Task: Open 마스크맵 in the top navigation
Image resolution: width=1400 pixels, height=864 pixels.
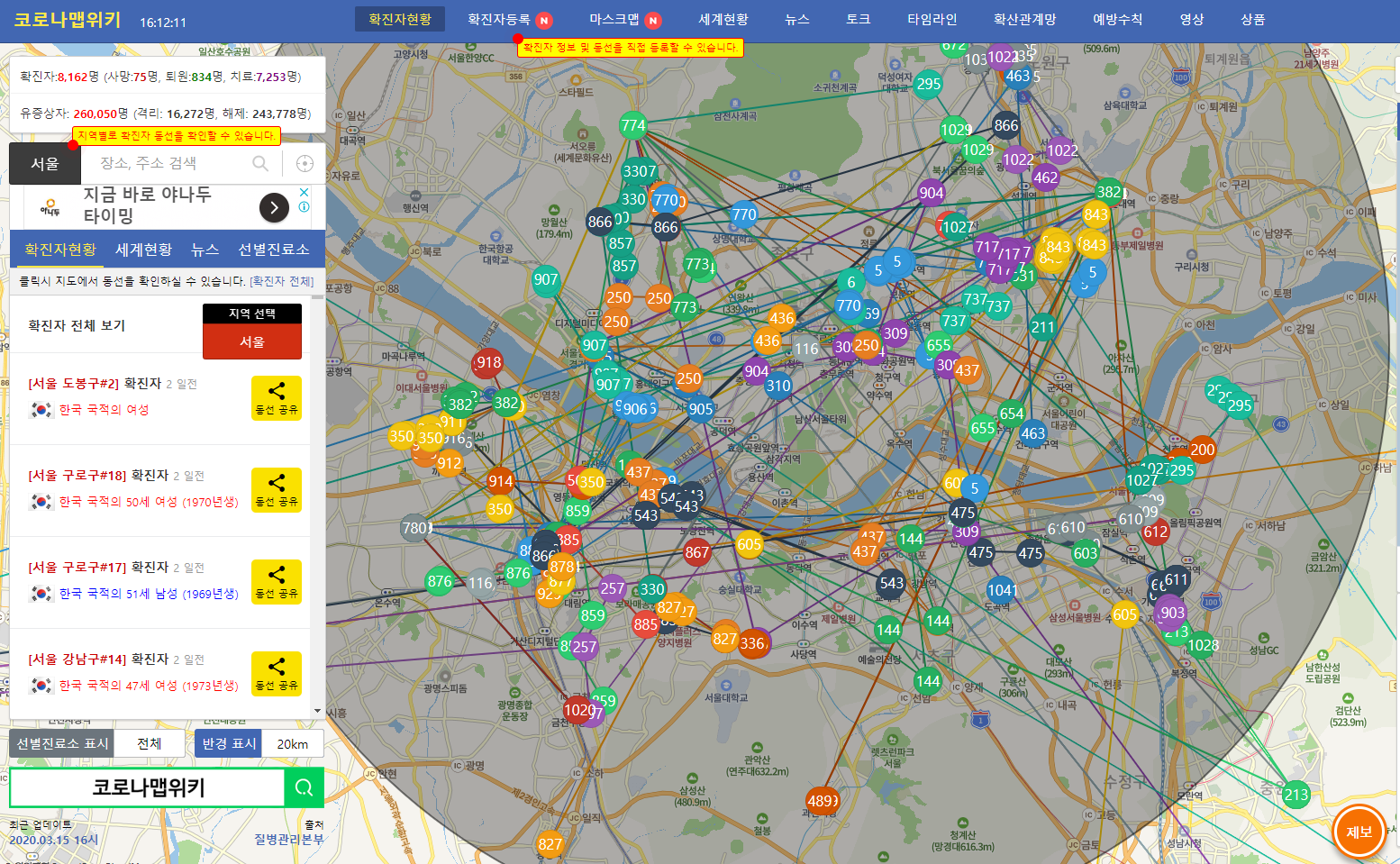Action: pos(614,19)
